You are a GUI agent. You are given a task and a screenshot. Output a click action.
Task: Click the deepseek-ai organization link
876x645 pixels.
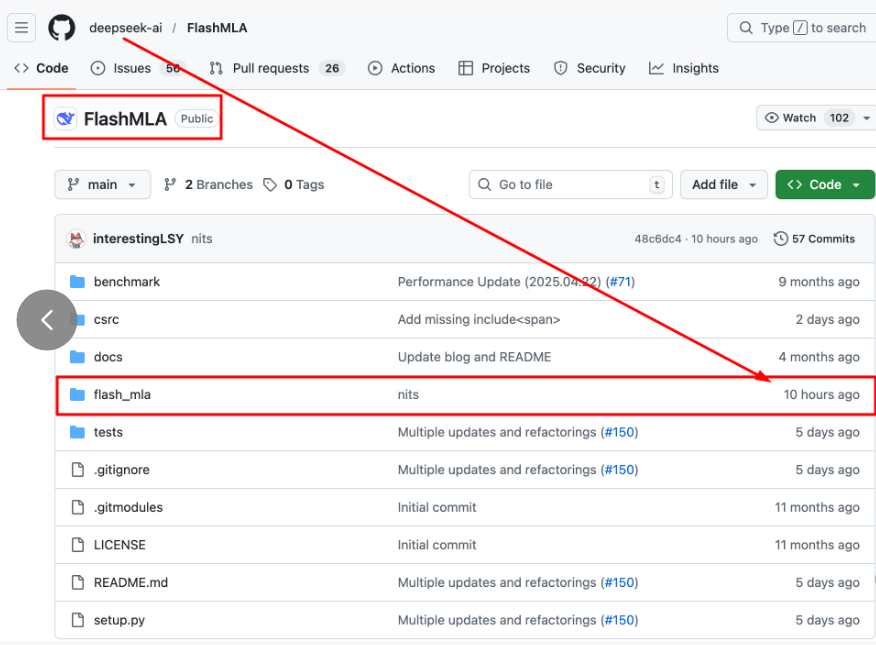125,28
